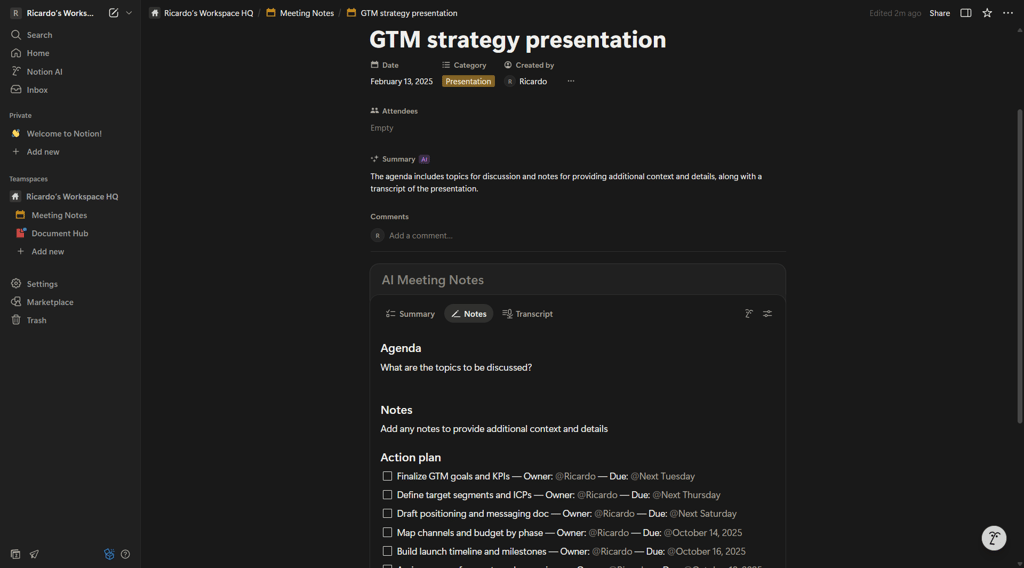Open the floating Notion AI button

[993, 538]
